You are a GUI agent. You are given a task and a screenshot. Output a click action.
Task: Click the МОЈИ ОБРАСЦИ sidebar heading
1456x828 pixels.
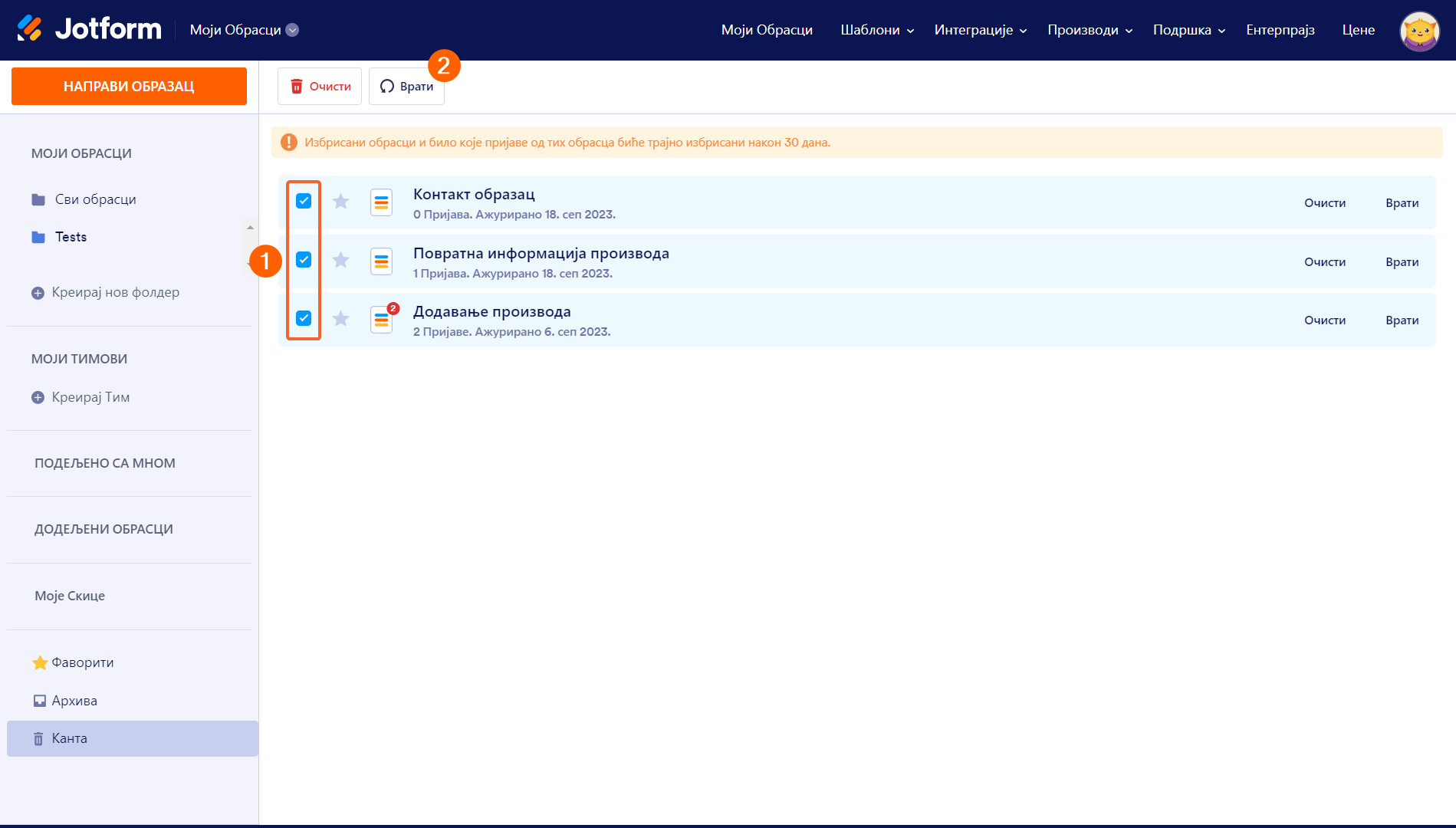(x=81, y=154)
